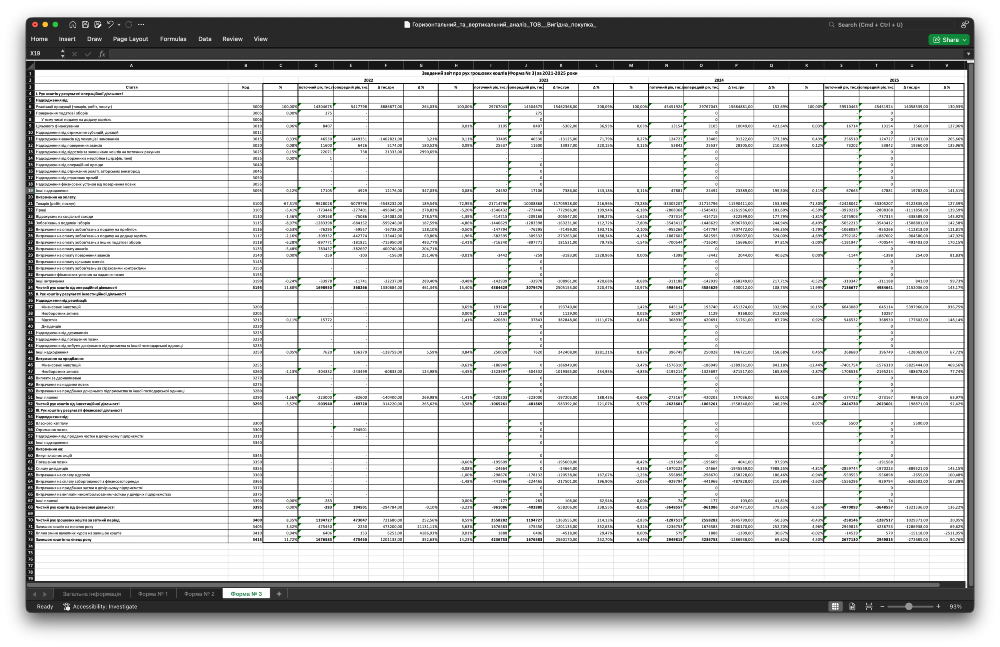Click inside the formula bar input
1000x647 pixels.
[x=536, y=54]
